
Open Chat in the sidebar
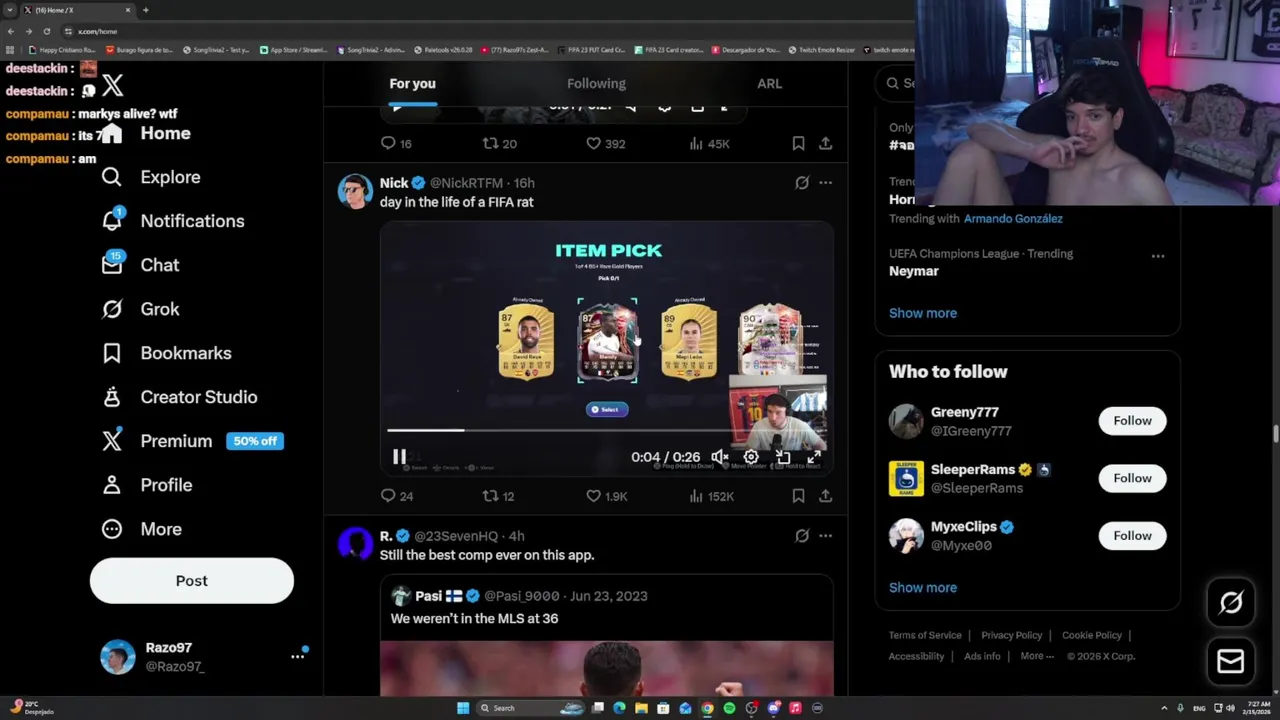(x=140, y=265)
